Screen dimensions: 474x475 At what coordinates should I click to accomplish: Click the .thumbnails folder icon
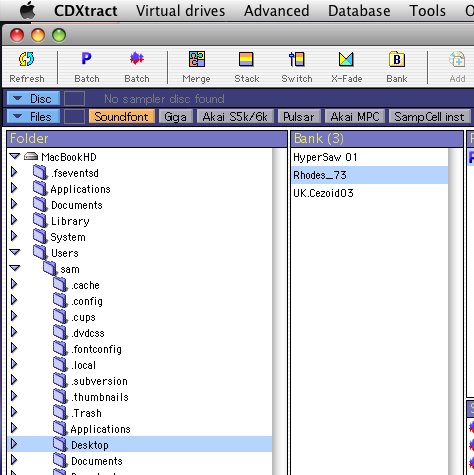point(60,396)
